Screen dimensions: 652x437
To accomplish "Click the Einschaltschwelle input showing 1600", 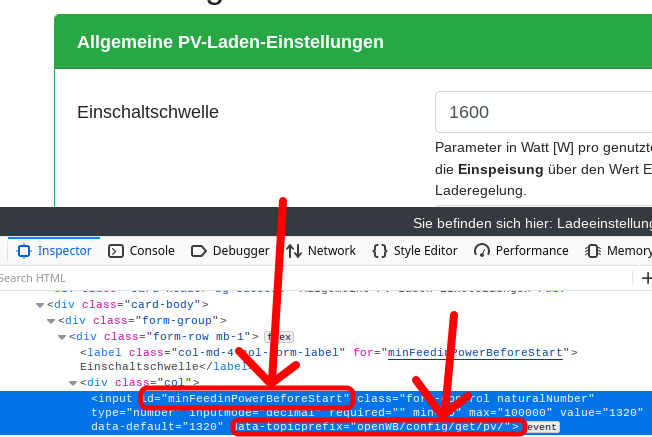I will click(x=543, y=112).
